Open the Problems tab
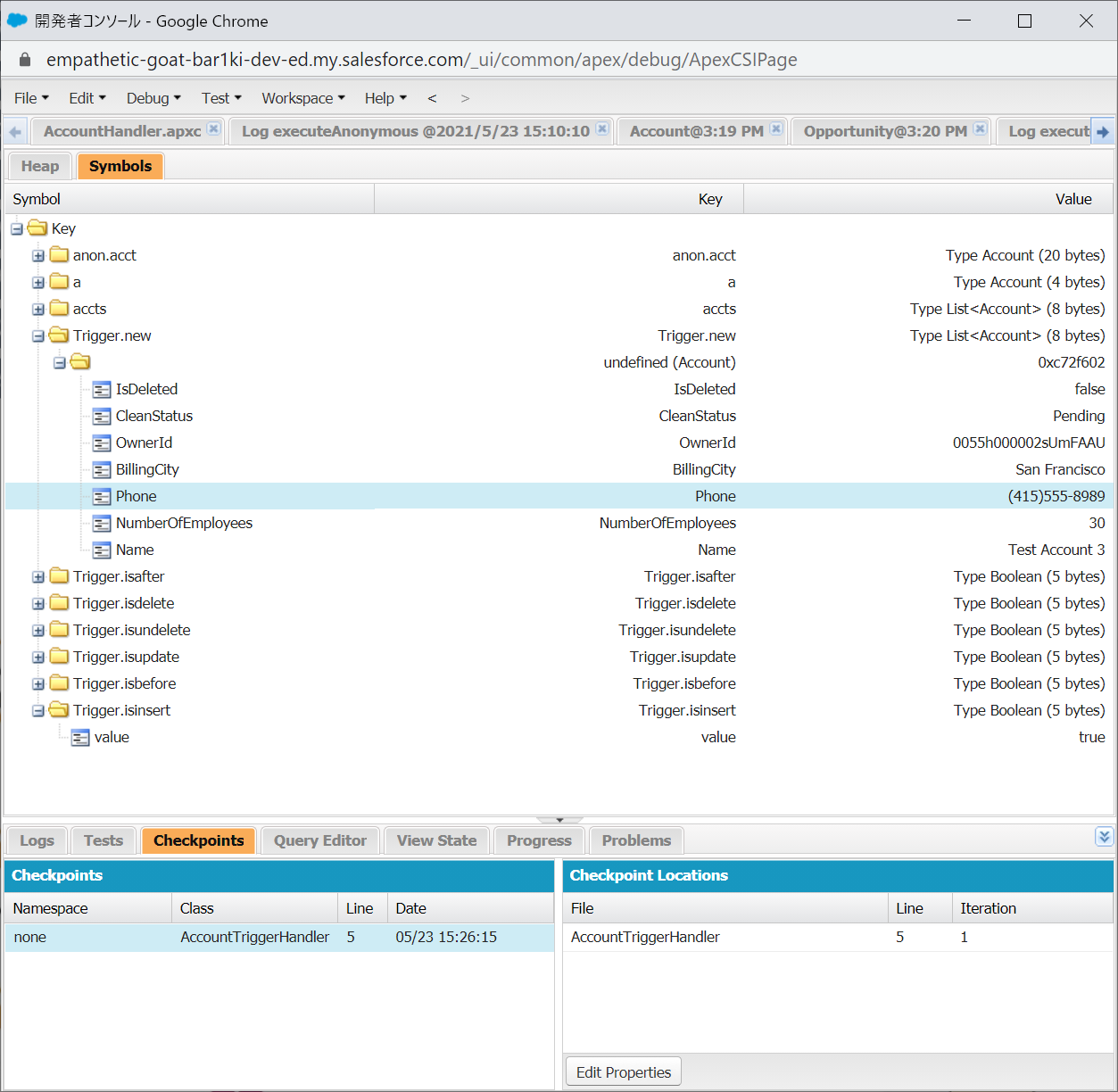1118x1092 pixels. tap(636, 840)
